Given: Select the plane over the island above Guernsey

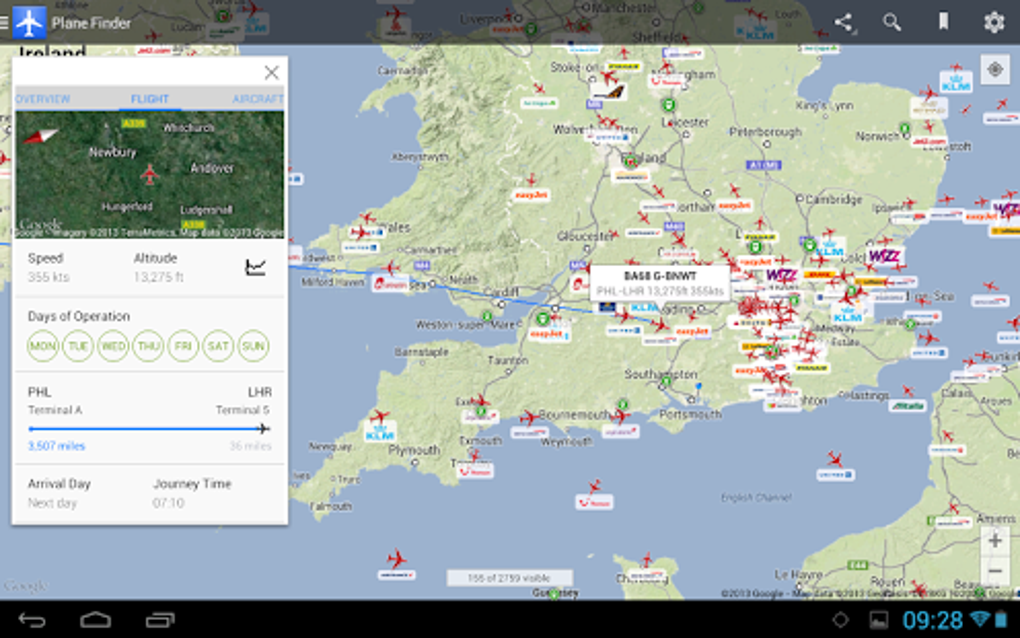Looking at the screenshot, I should [x=647, y=560].
